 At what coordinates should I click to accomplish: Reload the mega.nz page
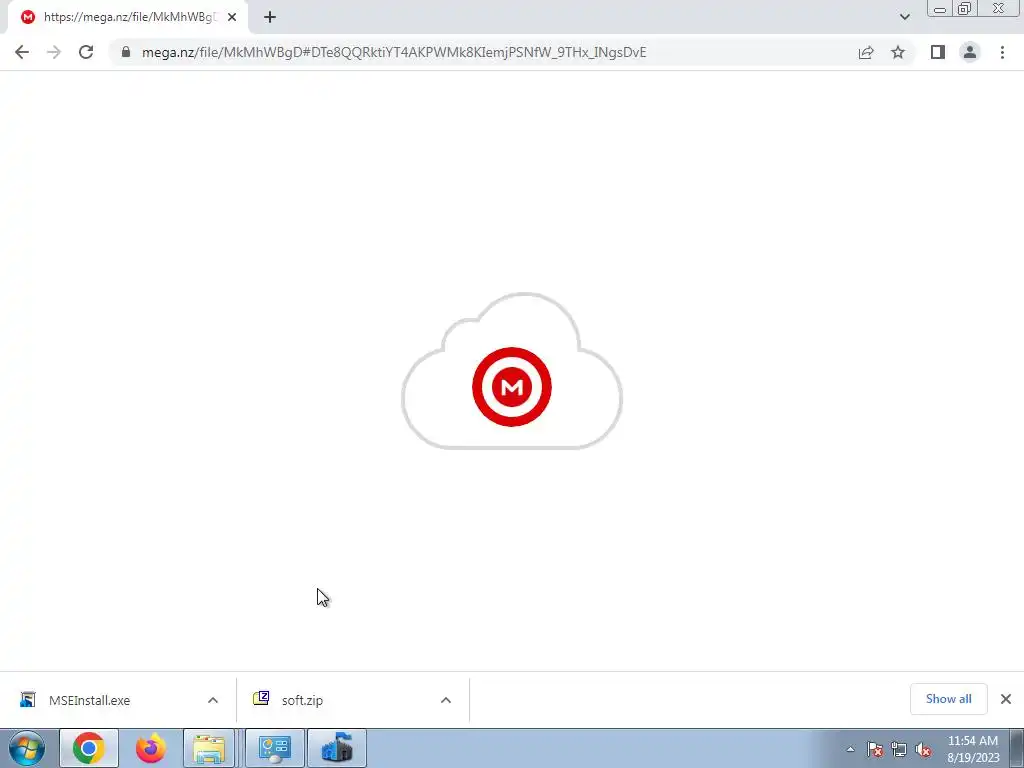[86, 52]
